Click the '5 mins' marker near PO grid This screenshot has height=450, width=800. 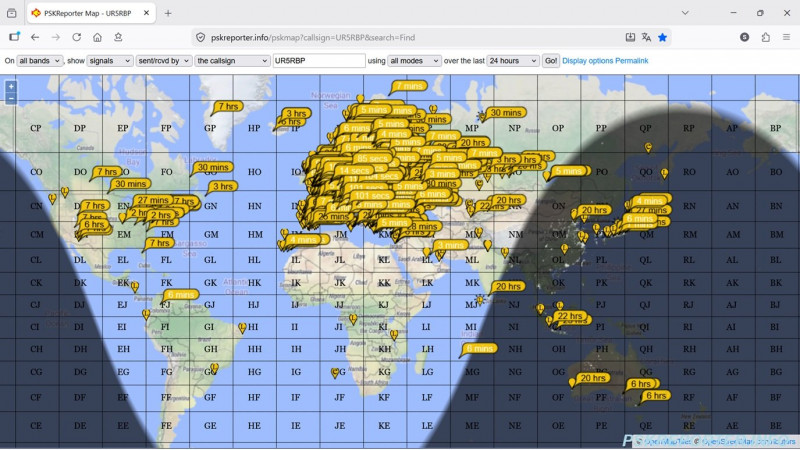click(569, 171)
